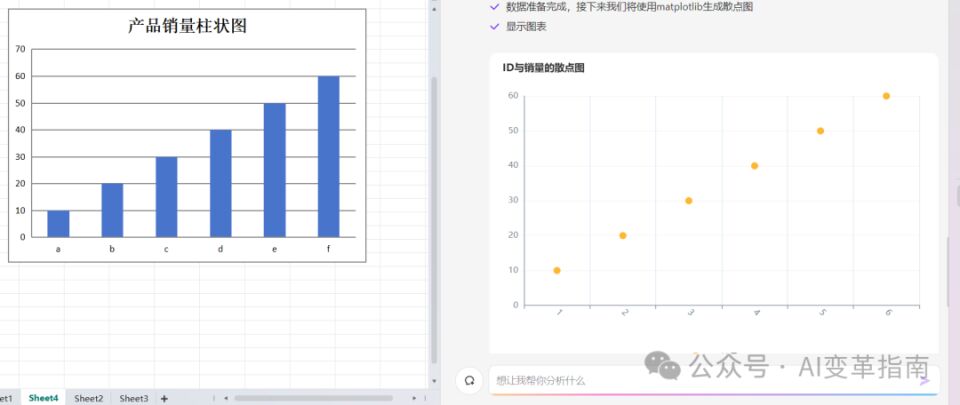The height and width of the screenshot is (405, 960).
Task: Type in the 想让我帮你分析什么 input field
Action: 700,381
